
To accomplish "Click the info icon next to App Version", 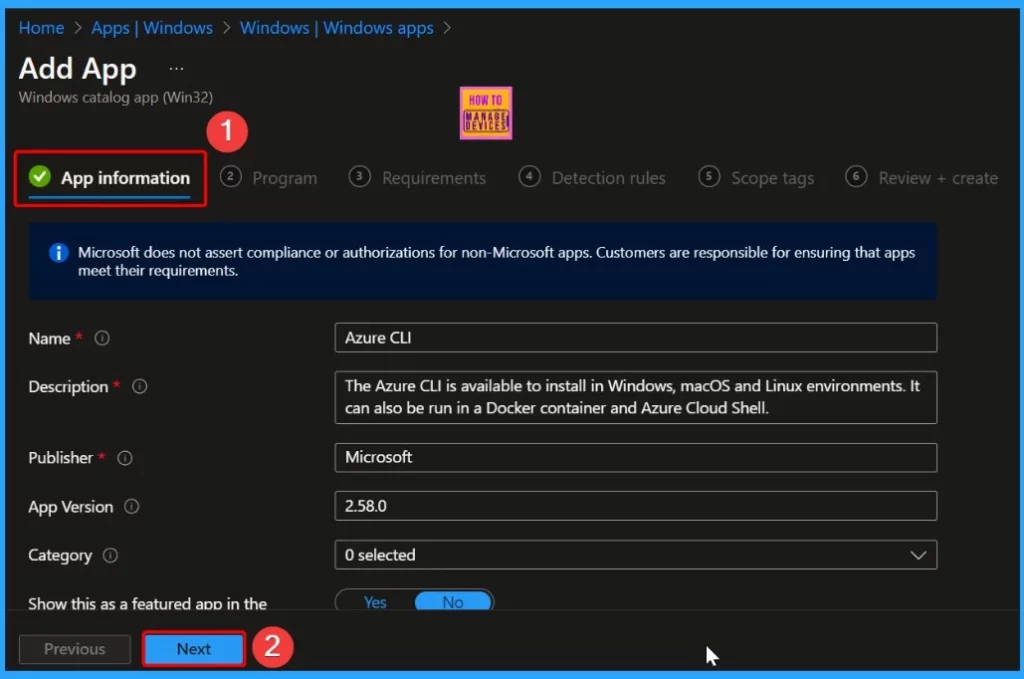I will (131, 507).
